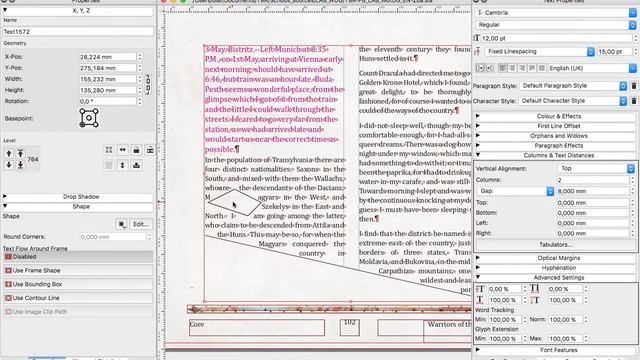Click the greyed-out Ungroup icon

[109, 165]
